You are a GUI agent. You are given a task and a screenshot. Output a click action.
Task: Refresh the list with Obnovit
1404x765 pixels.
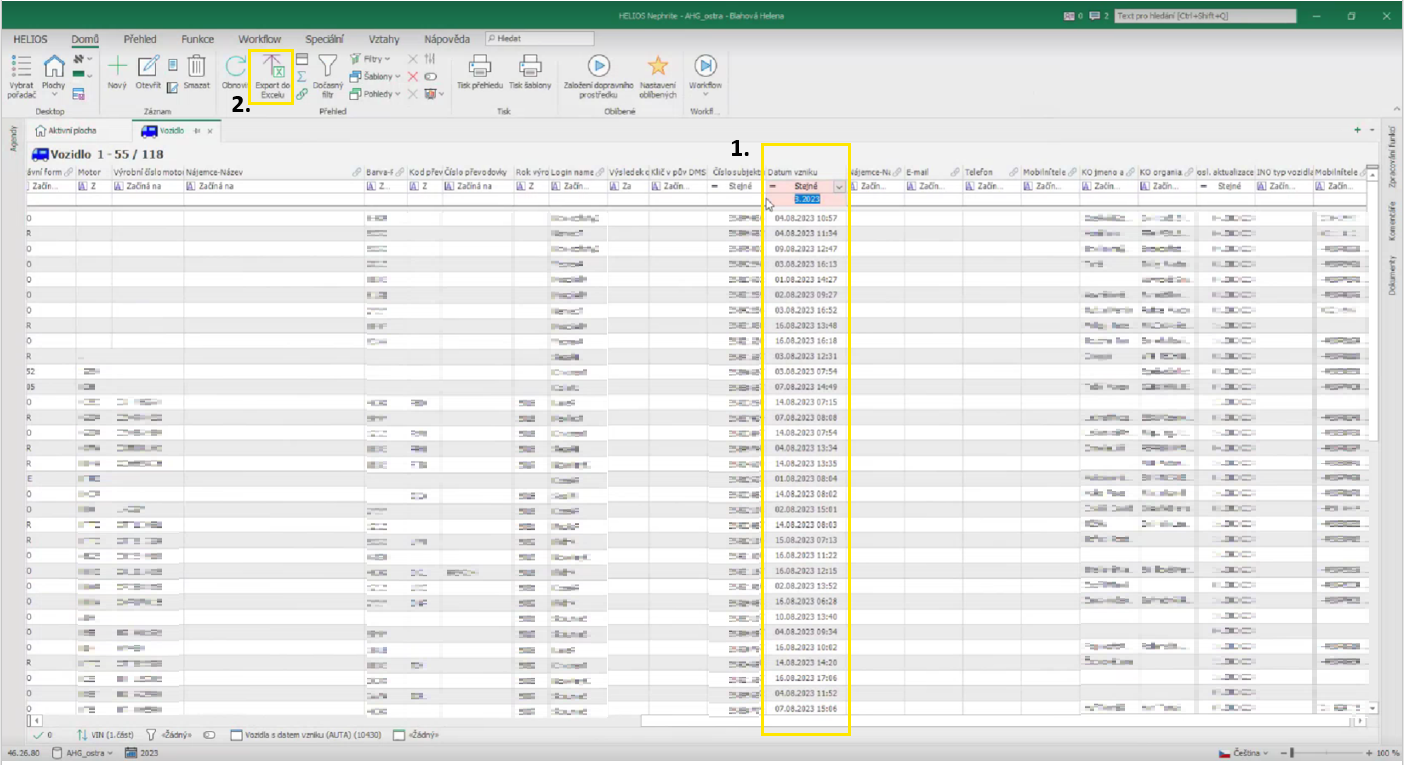tap(235, 68)
